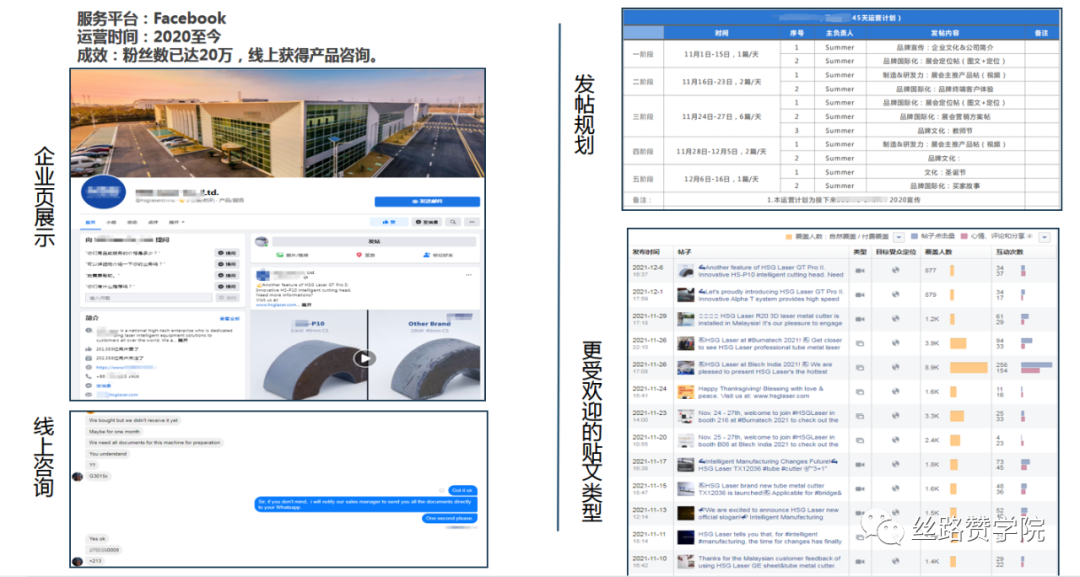1080x577 pixels.
Task: Open 'Let's proudly introducing HSG Laser GT Pro II' post
Action: tap(770, 295)
